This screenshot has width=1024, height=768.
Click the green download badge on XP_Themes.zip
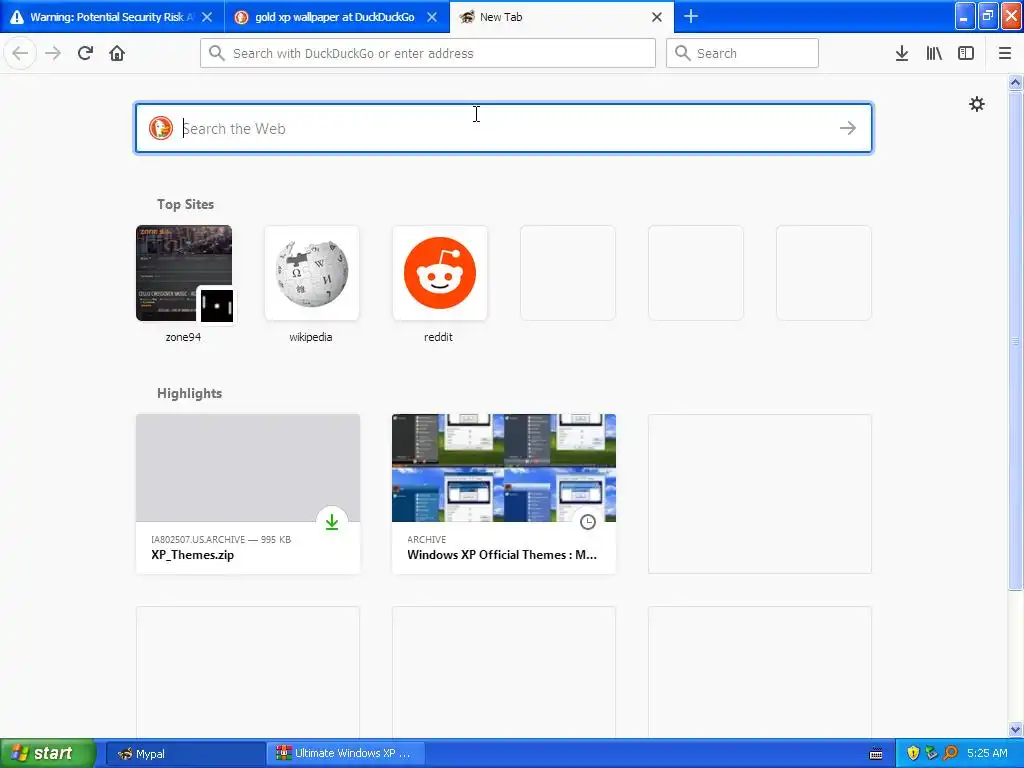coord(332,522)
